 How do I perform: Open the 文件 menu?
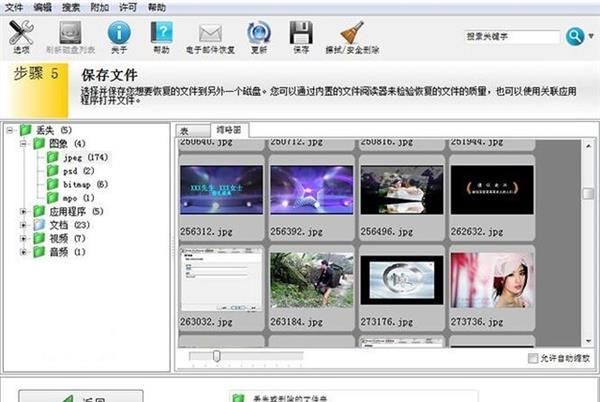coord(14,7)
